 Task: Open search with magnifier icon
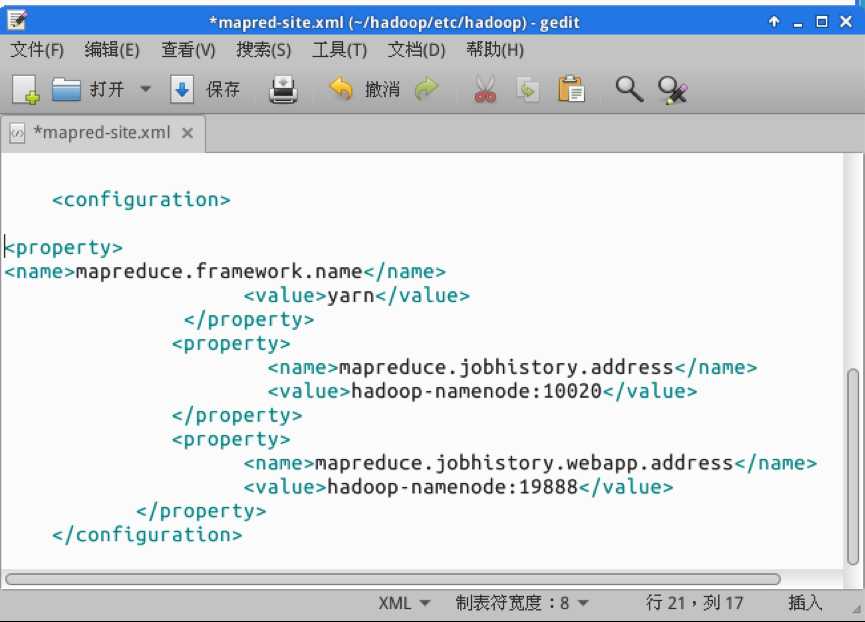(629, 89)
